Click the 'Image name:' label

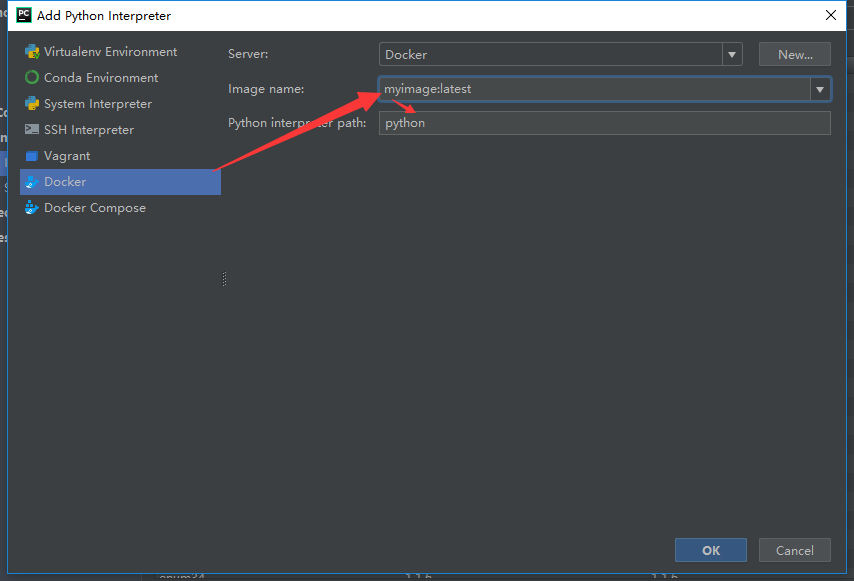pos(266,89)
